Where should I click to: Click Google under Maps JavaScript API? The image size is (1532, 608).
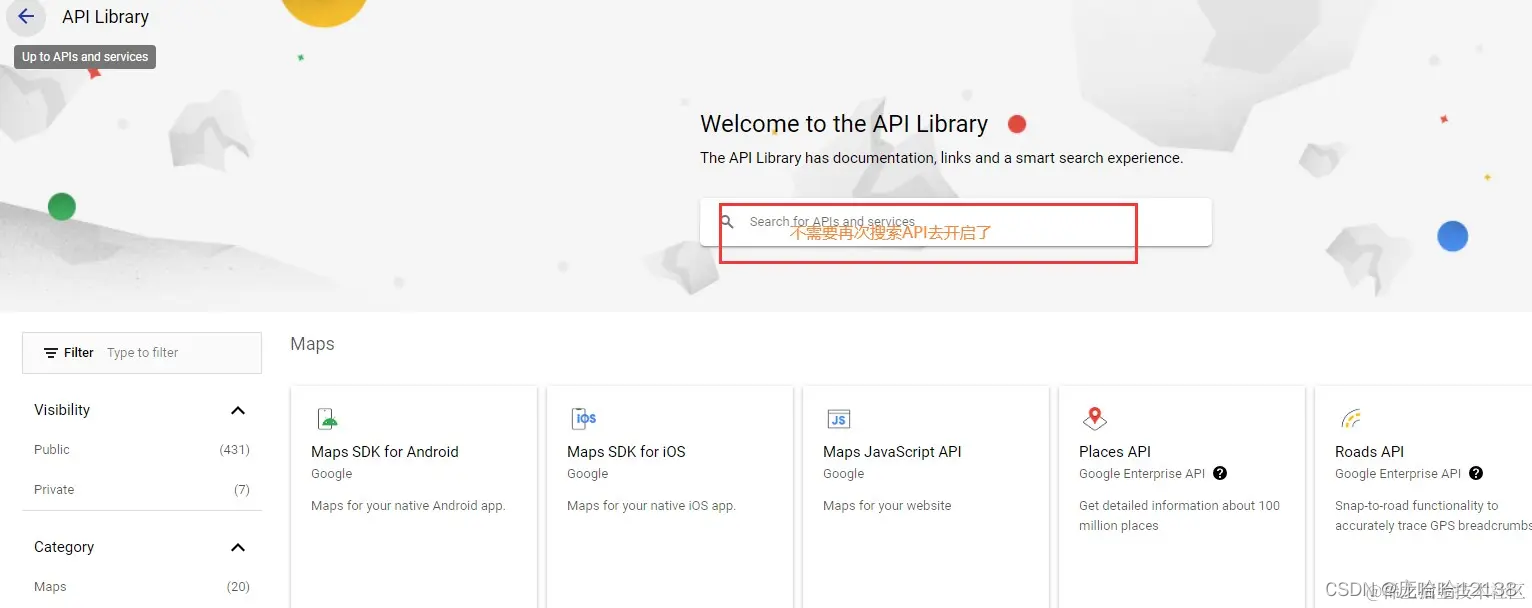click(x=844, y=474)
